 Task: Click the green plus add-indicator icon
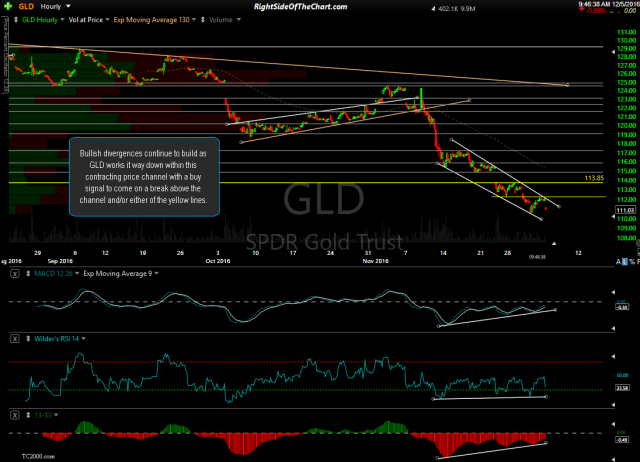pos(8,6)
